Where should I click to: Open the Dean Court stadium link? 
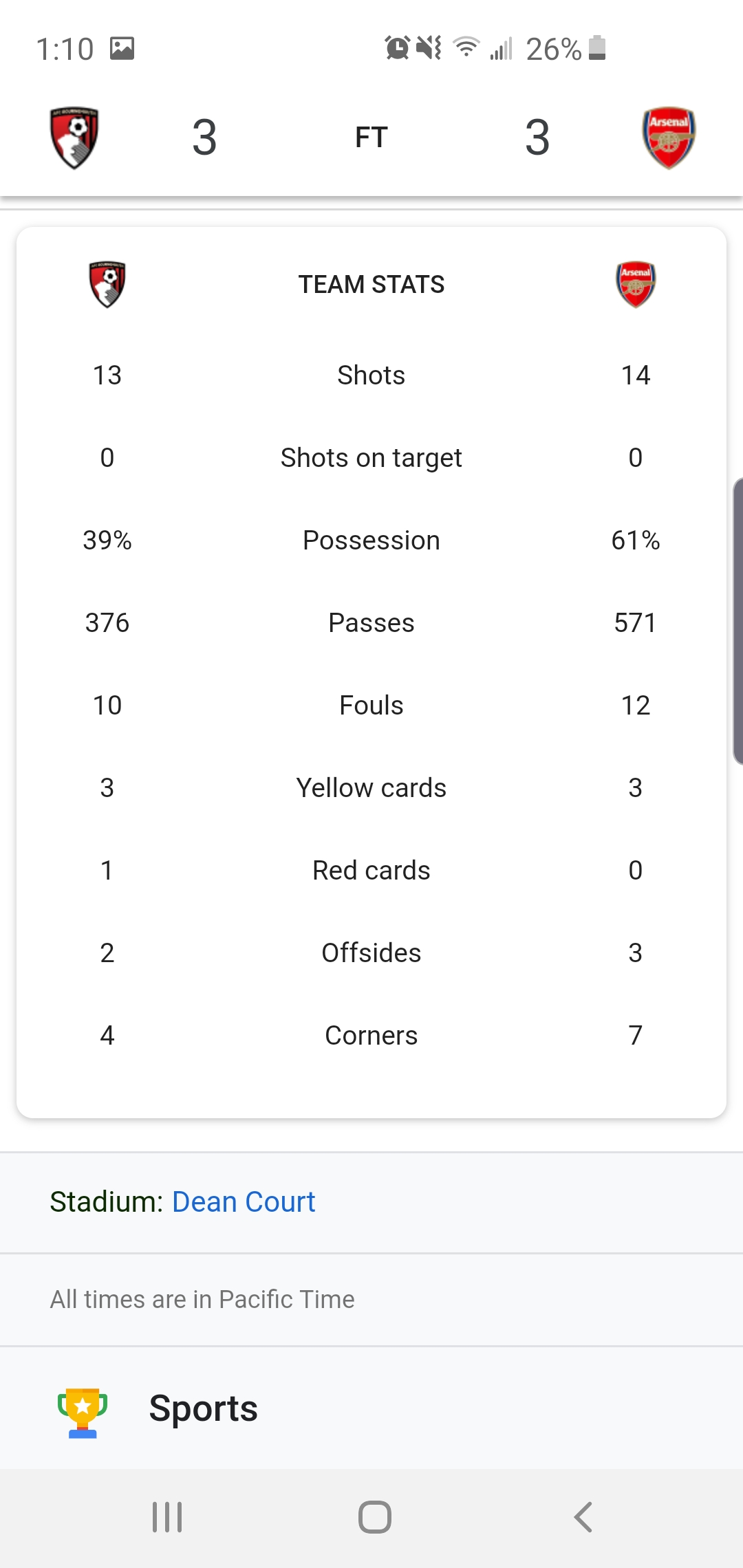pos(244,1201)
